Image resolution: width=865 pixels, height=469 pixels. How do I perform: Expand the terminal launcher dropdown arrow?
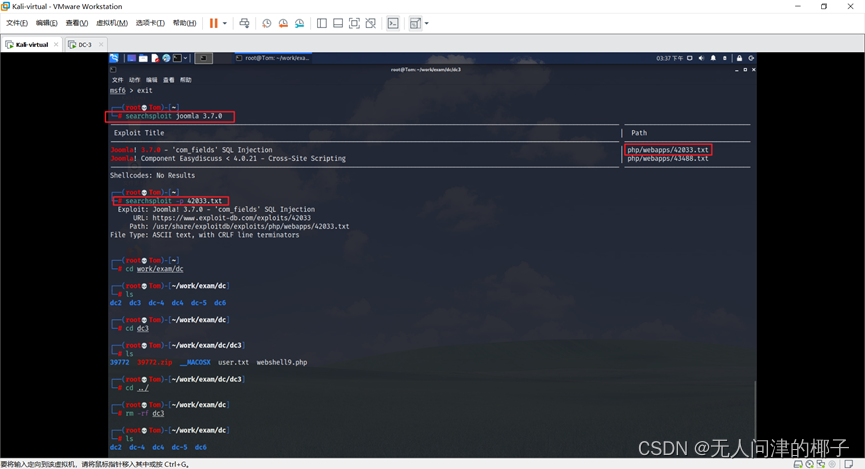pos(185,58)
